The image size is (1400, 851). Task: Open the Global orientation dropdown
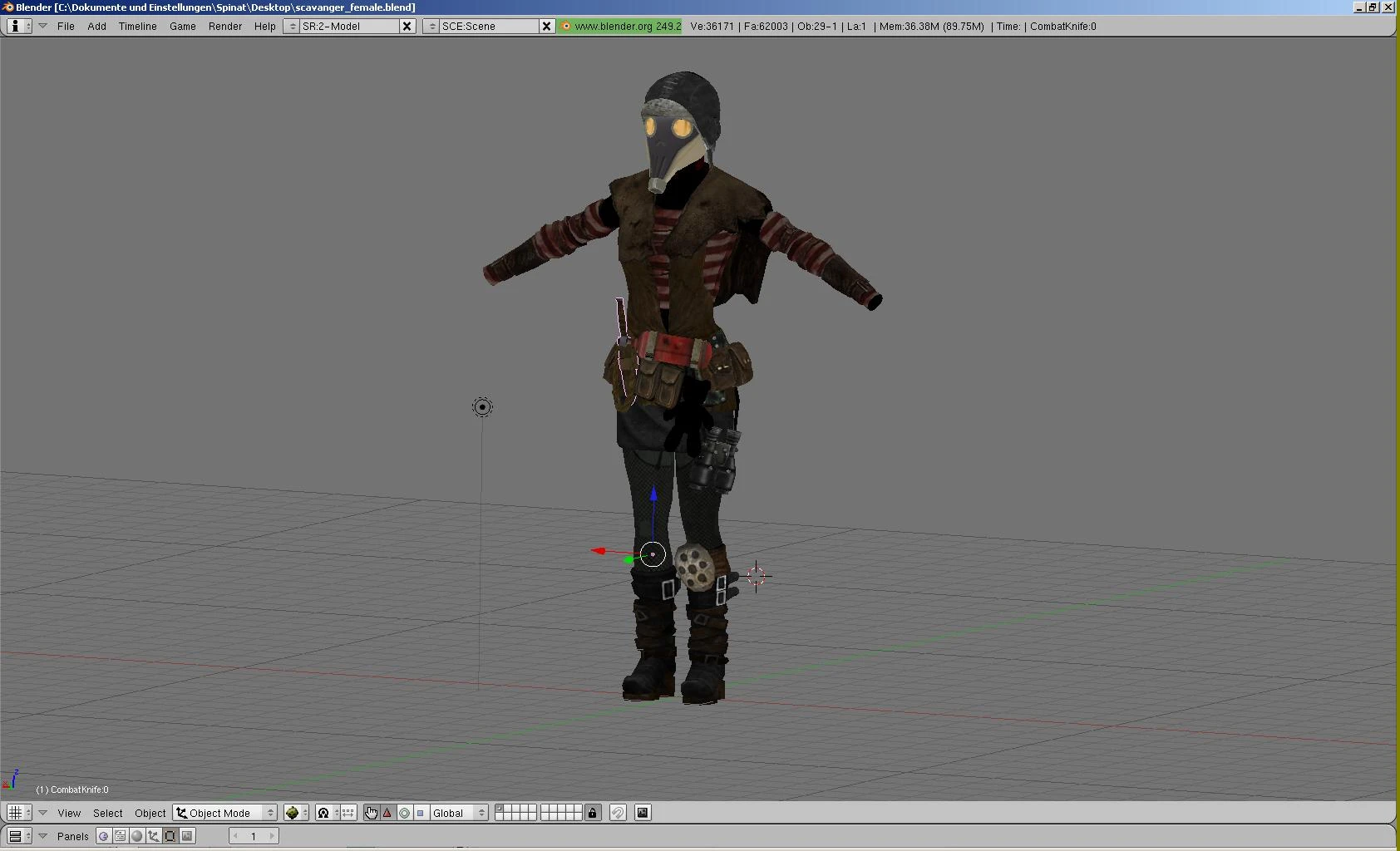pos(458,813)
